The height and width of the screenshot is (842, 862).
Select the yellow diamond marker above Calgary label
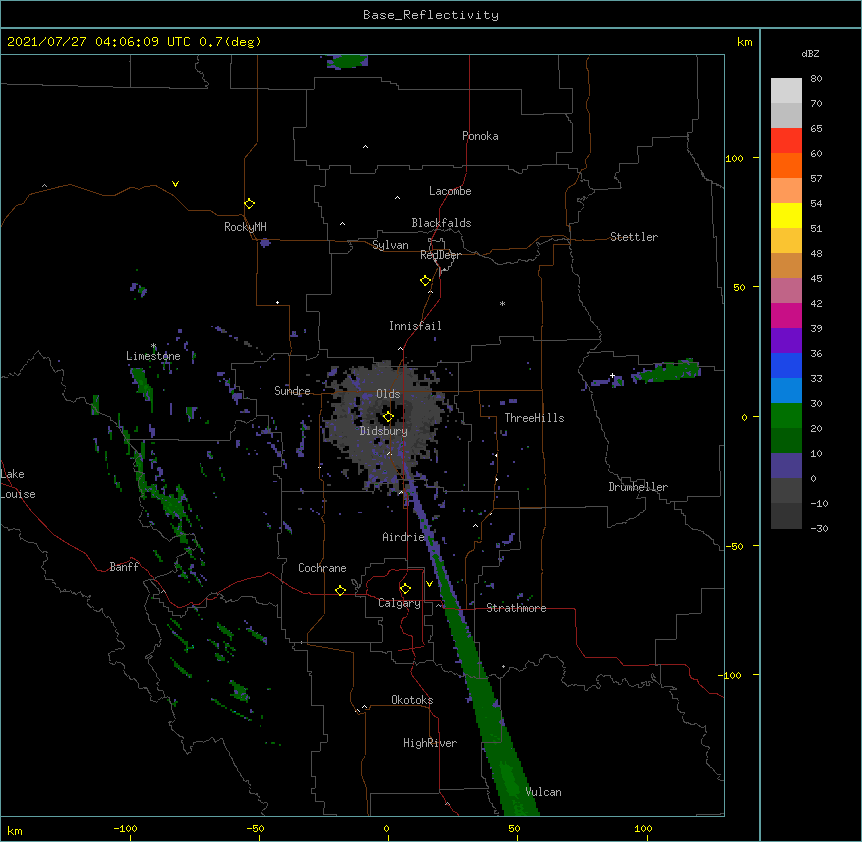405,589
